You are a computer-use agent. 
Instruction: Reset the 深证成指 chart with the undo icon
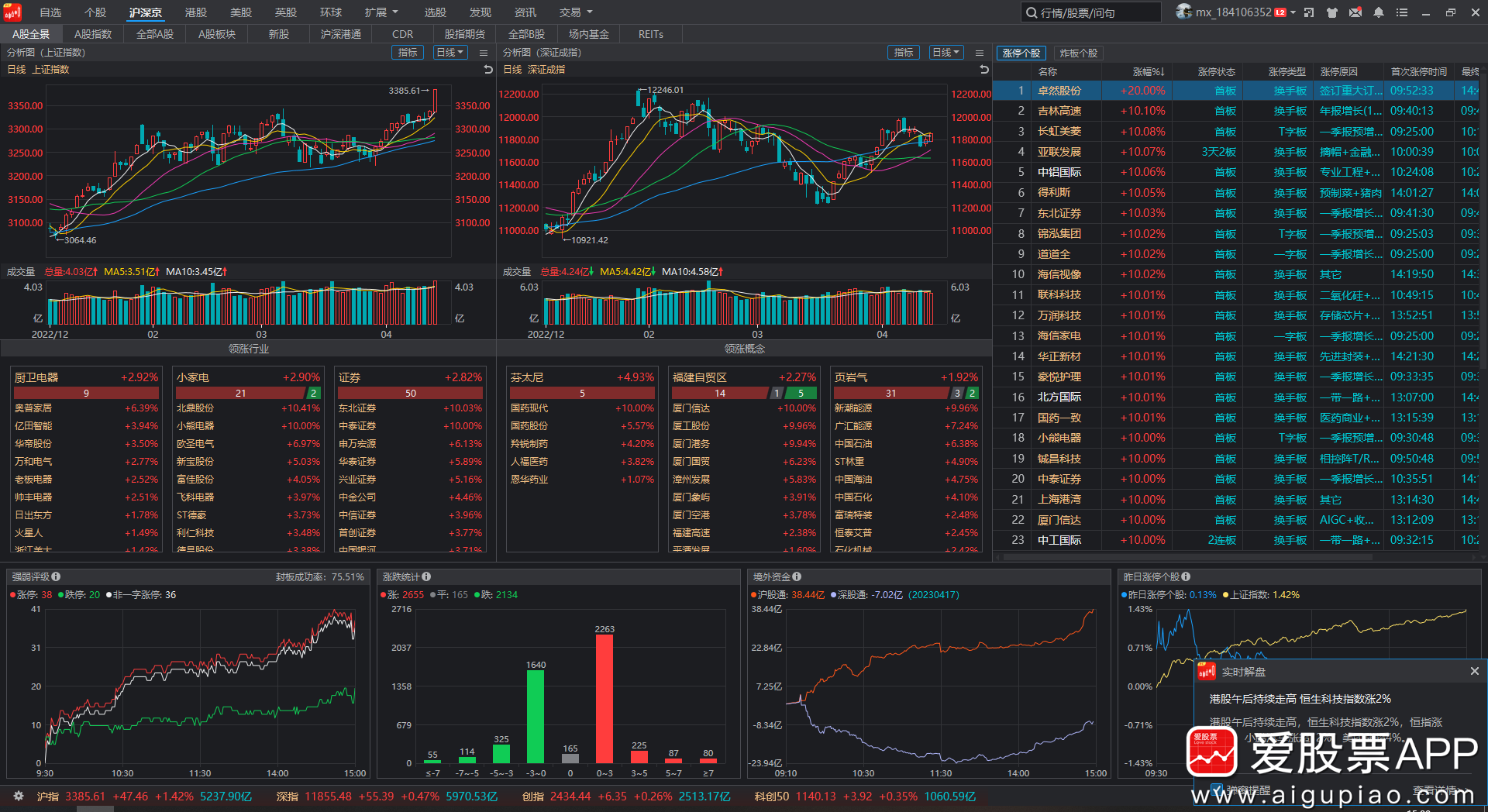[984, 70]
